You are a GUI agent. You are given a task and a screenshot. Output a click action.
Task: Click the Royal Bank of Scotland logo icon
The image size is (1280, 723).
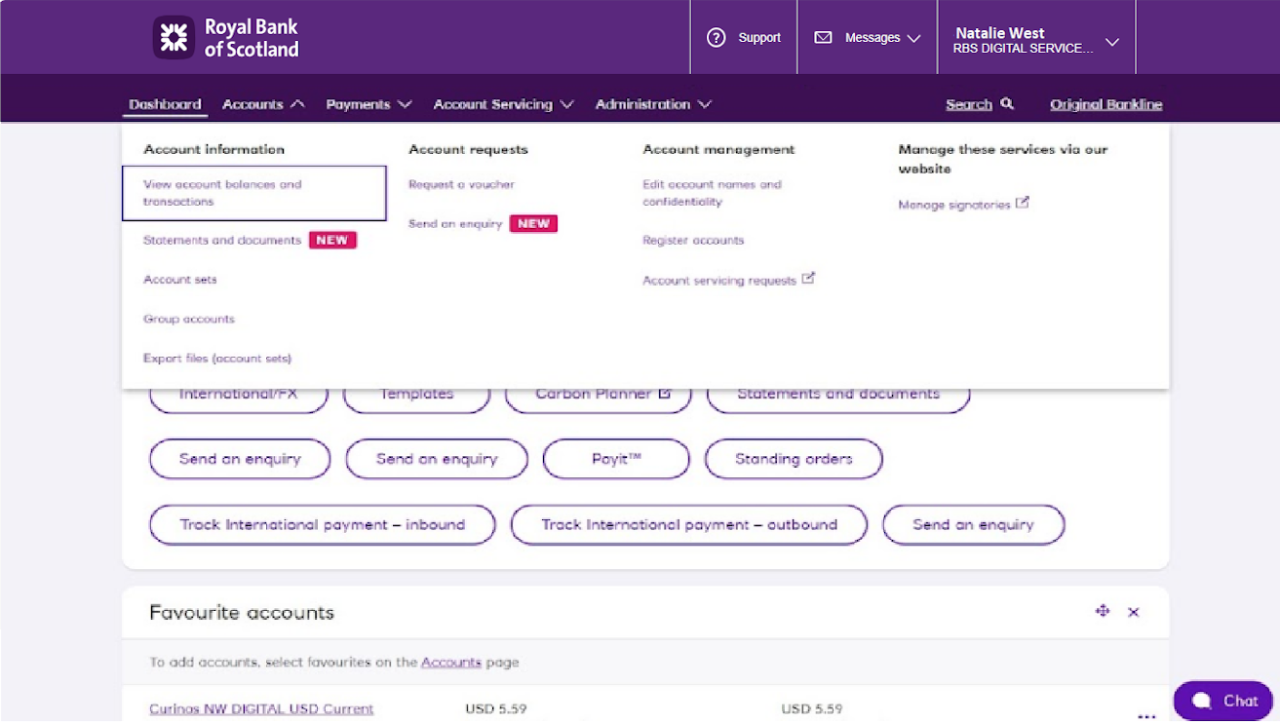172,37
